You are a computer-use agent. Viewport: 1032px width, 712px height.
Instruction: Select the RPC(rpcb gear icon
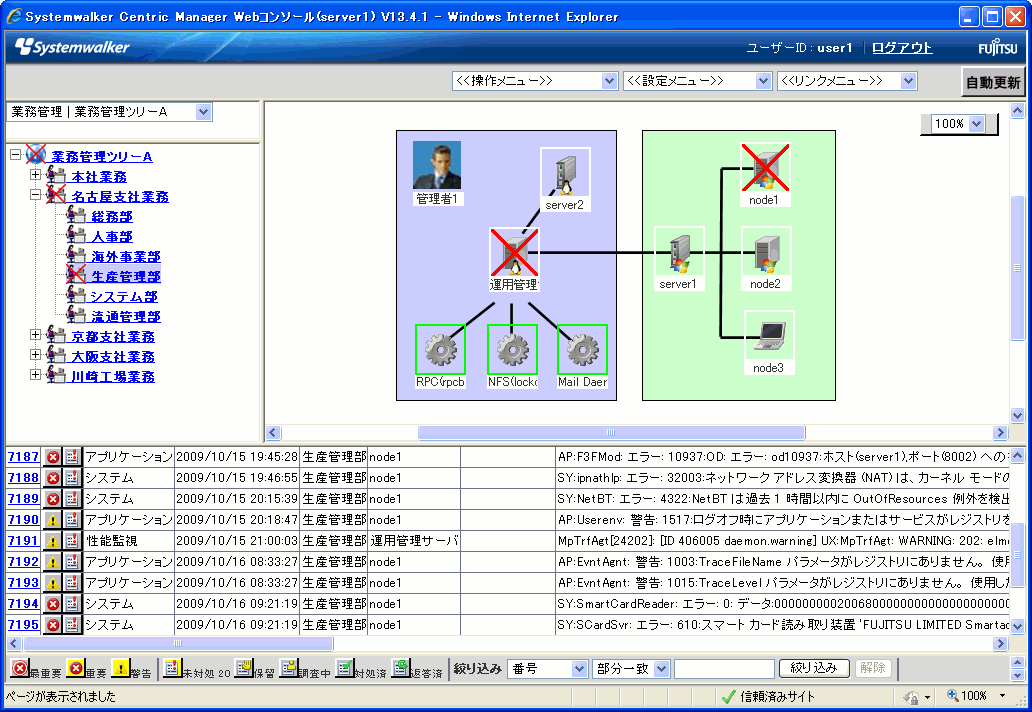coord(440,349)
